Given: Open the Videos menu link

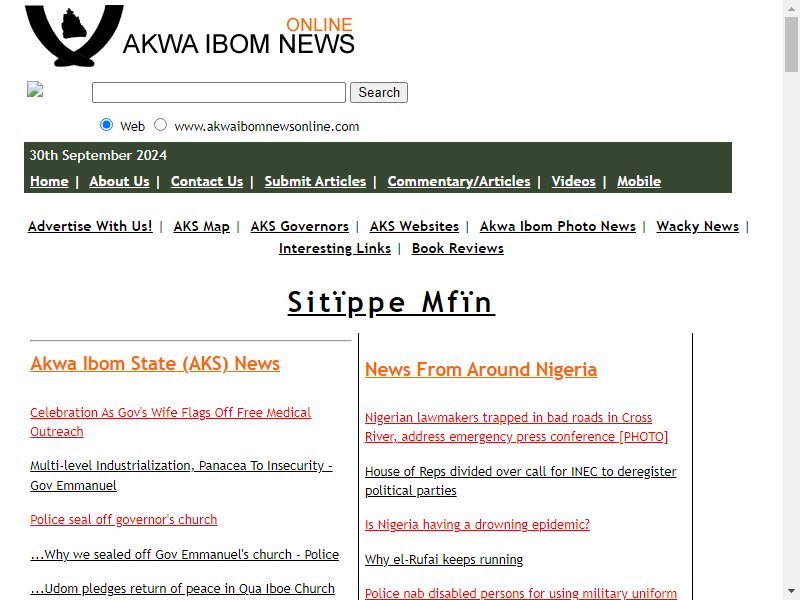Looking at the screenshot, I should pyautogui.click(x=573, y=181).
